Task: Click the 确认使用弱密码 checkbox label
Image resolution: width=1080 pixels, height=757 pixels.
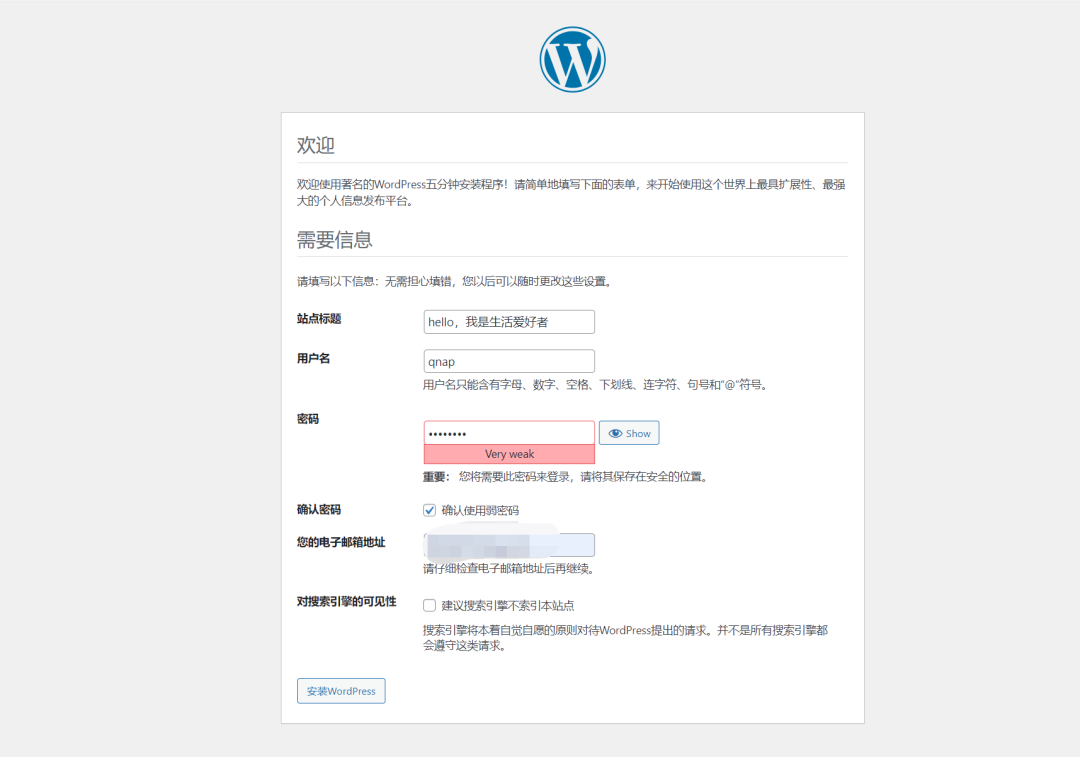Action: (480, 510)
